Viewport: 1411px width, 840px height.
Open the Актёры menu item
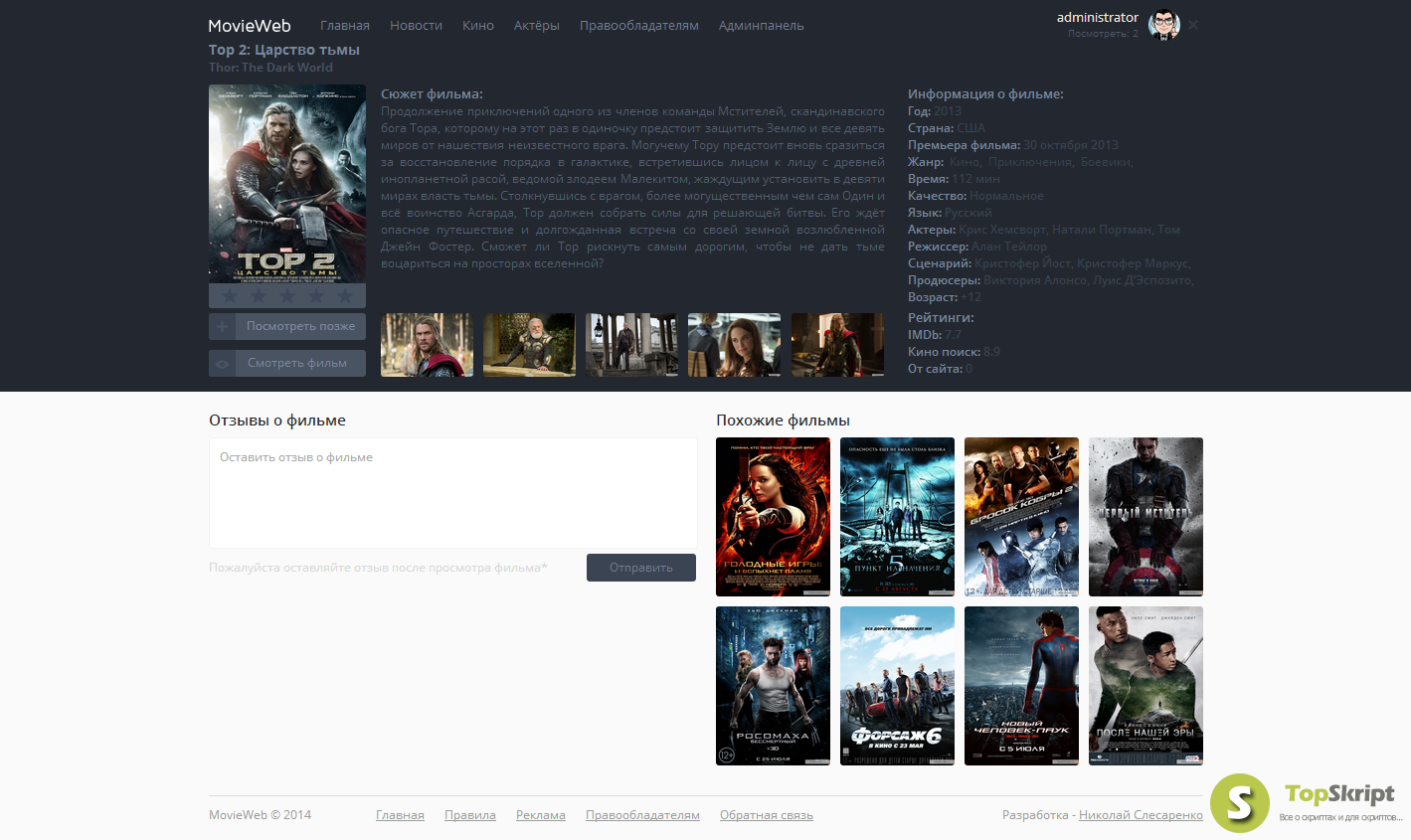point(537,26)
